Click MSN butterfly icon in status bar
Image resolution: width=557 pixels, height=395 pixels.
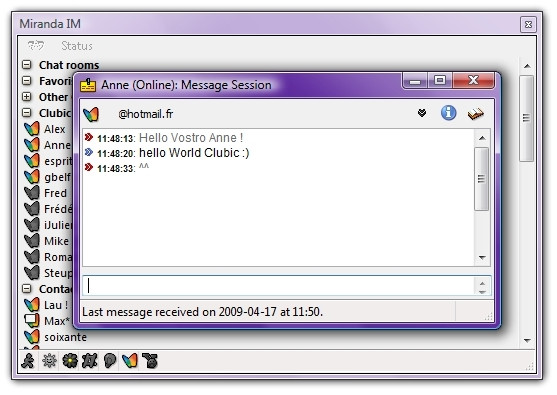pyautogui.click(x=130, y=361)
